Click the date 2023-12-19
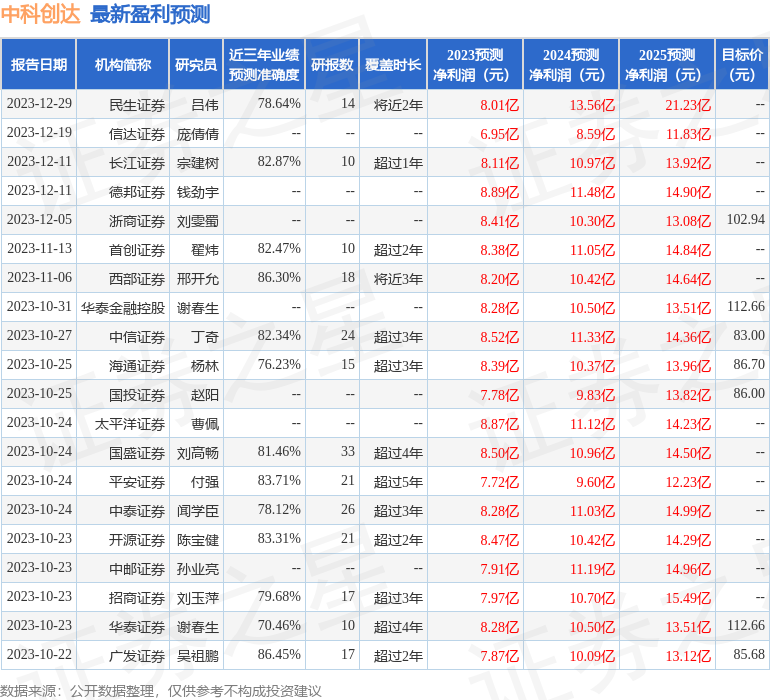 pos(39,132)
